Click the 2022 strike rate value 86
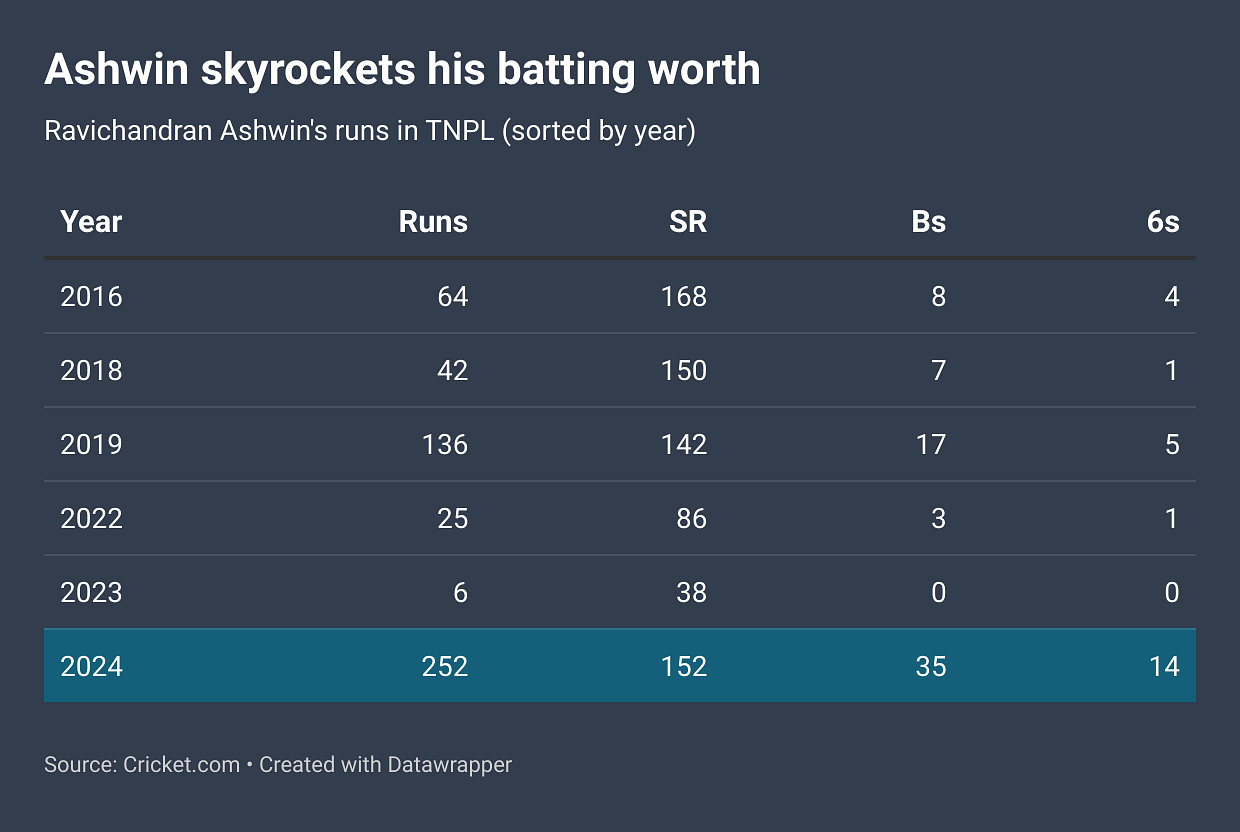Image resolution: width=1240 pixels, height=832 pixels. pos(691,518)
